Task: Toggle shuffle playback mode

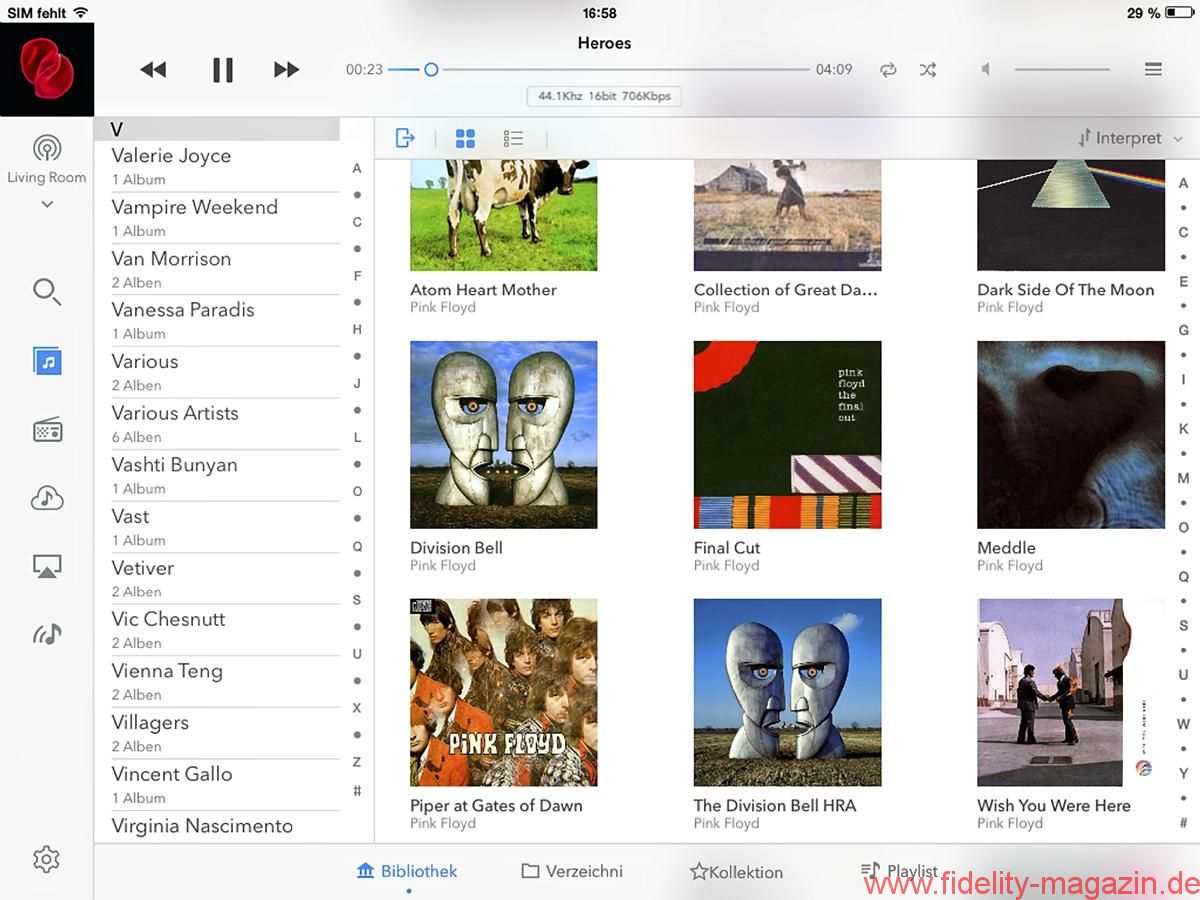Action: (928, 69)
